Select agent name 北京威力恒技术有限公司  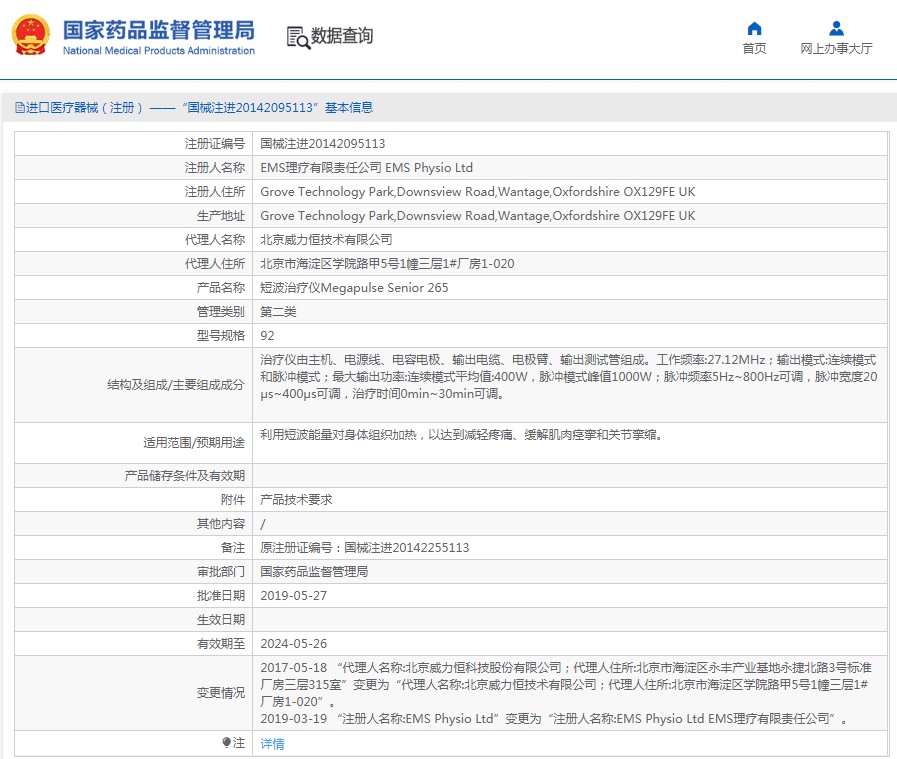click(x=326, y=240)
